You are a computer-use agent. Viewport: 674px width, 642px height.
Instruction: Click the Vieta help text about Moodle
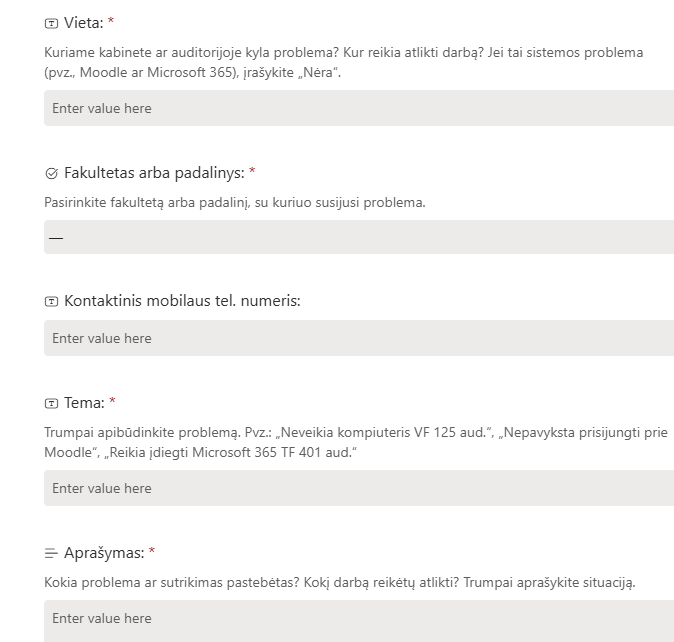pos(343,62)
